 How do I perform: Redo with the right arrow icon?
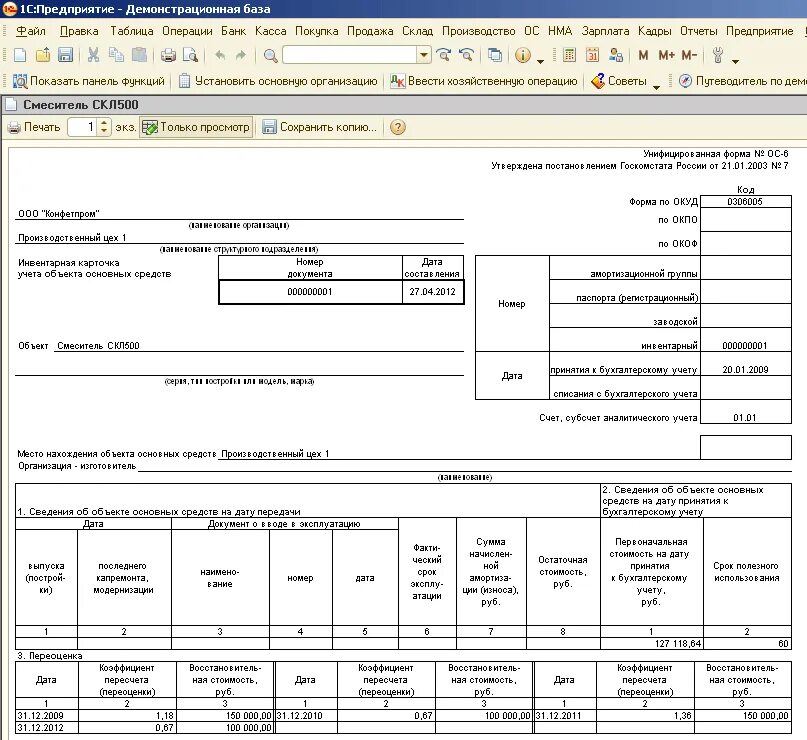point(241,55)
